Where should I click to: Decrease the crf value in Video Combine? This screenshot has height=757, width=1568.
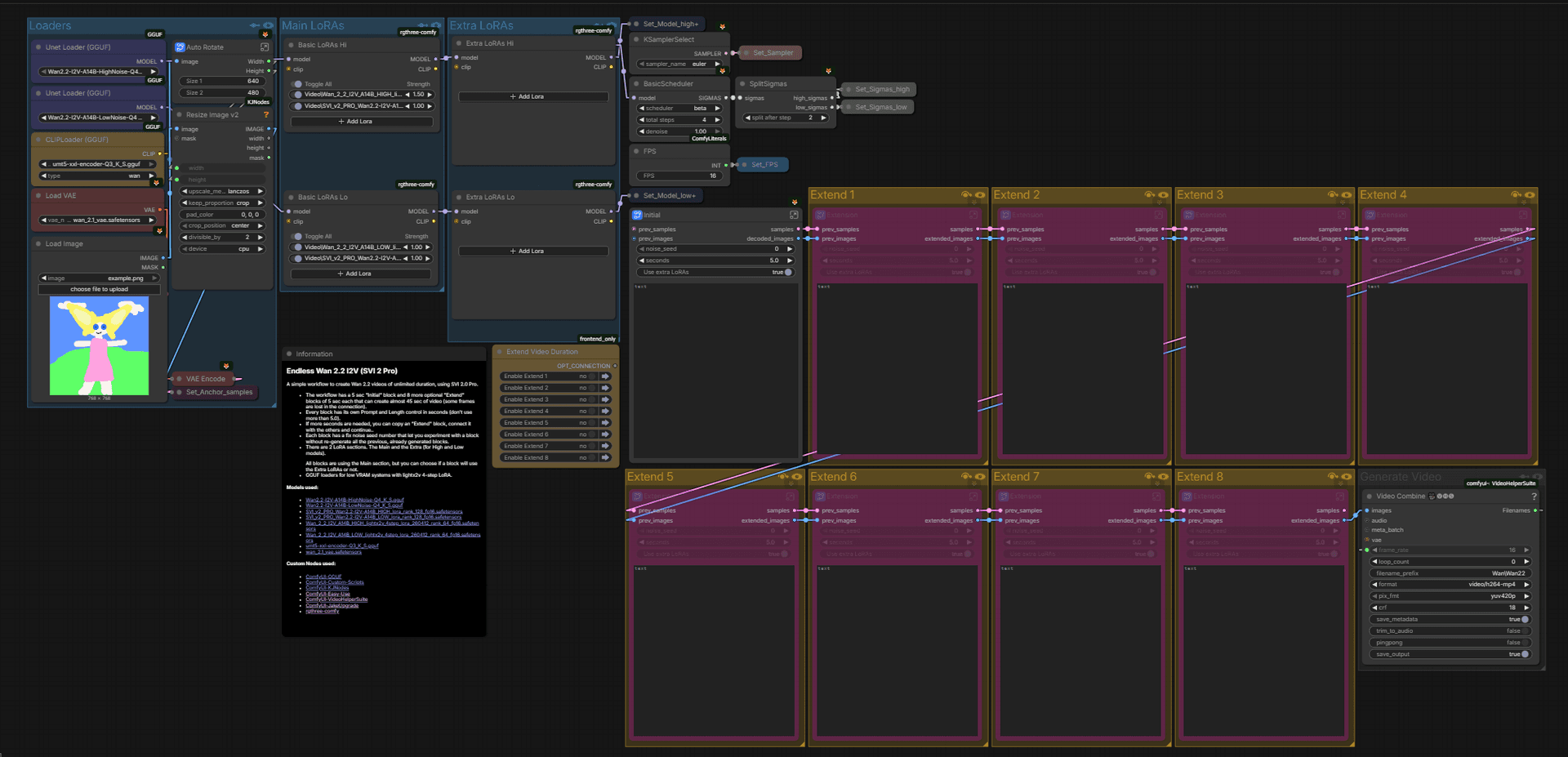point(1374,608)
